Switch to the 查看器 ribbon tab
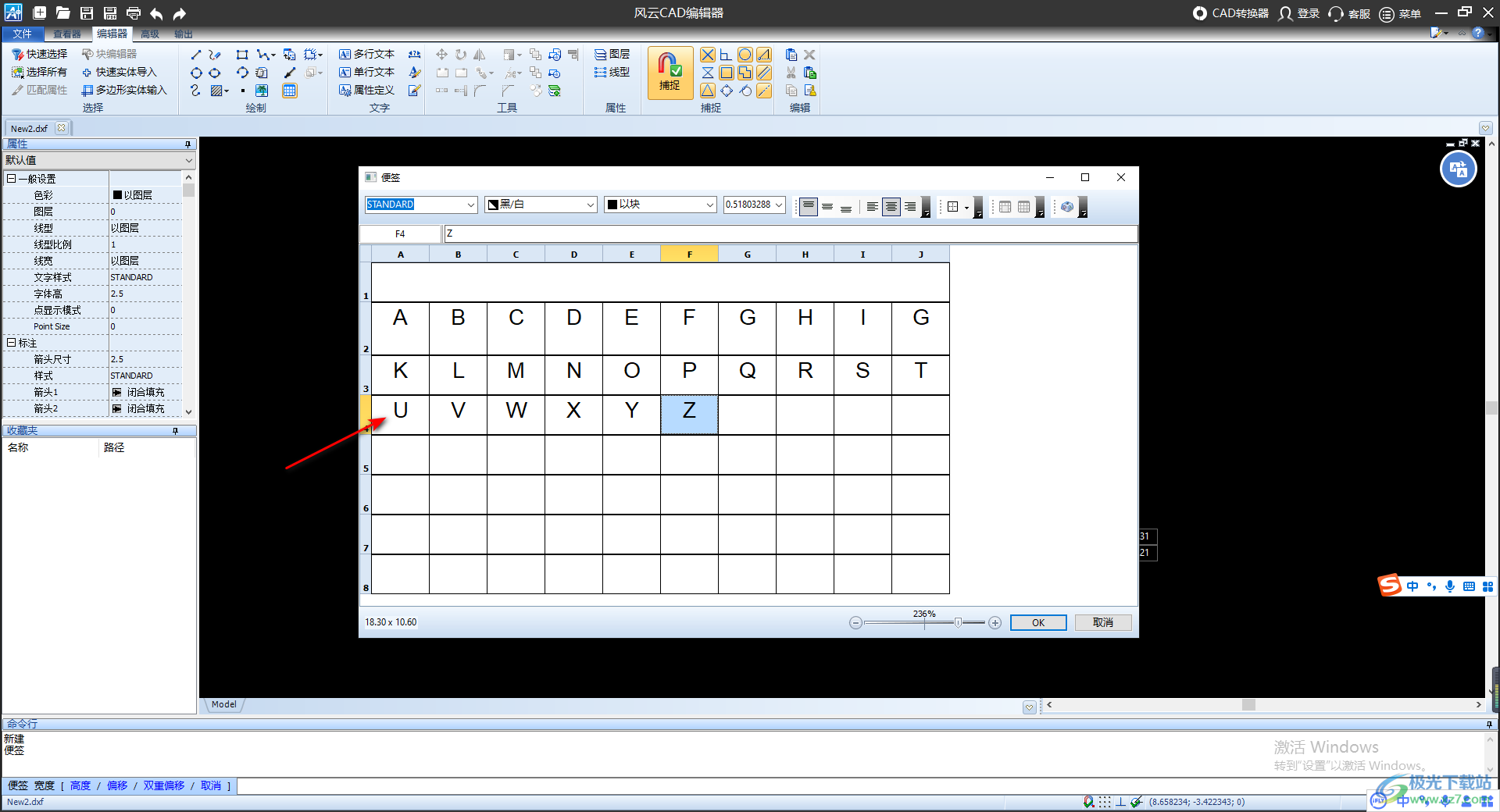The image size is (1500, 812). click(67, 34)
